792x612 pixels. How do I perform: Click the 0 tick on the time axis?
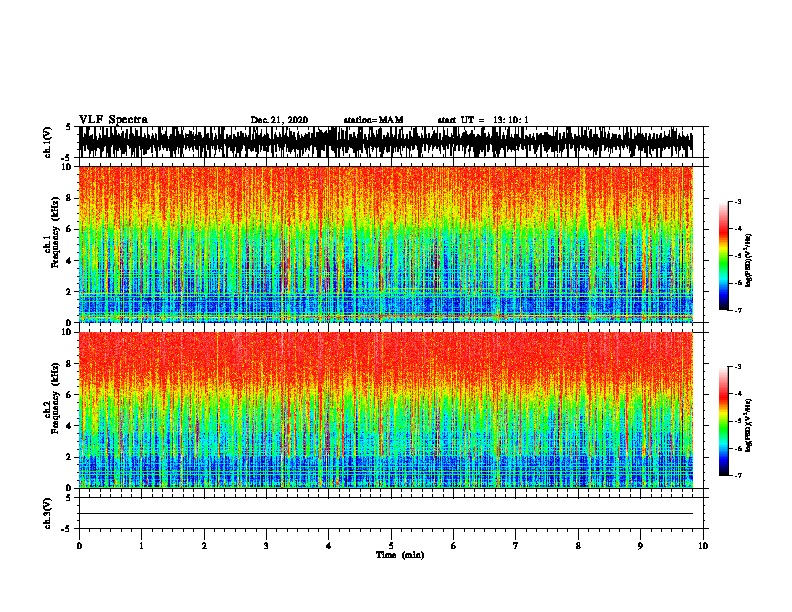79,546
